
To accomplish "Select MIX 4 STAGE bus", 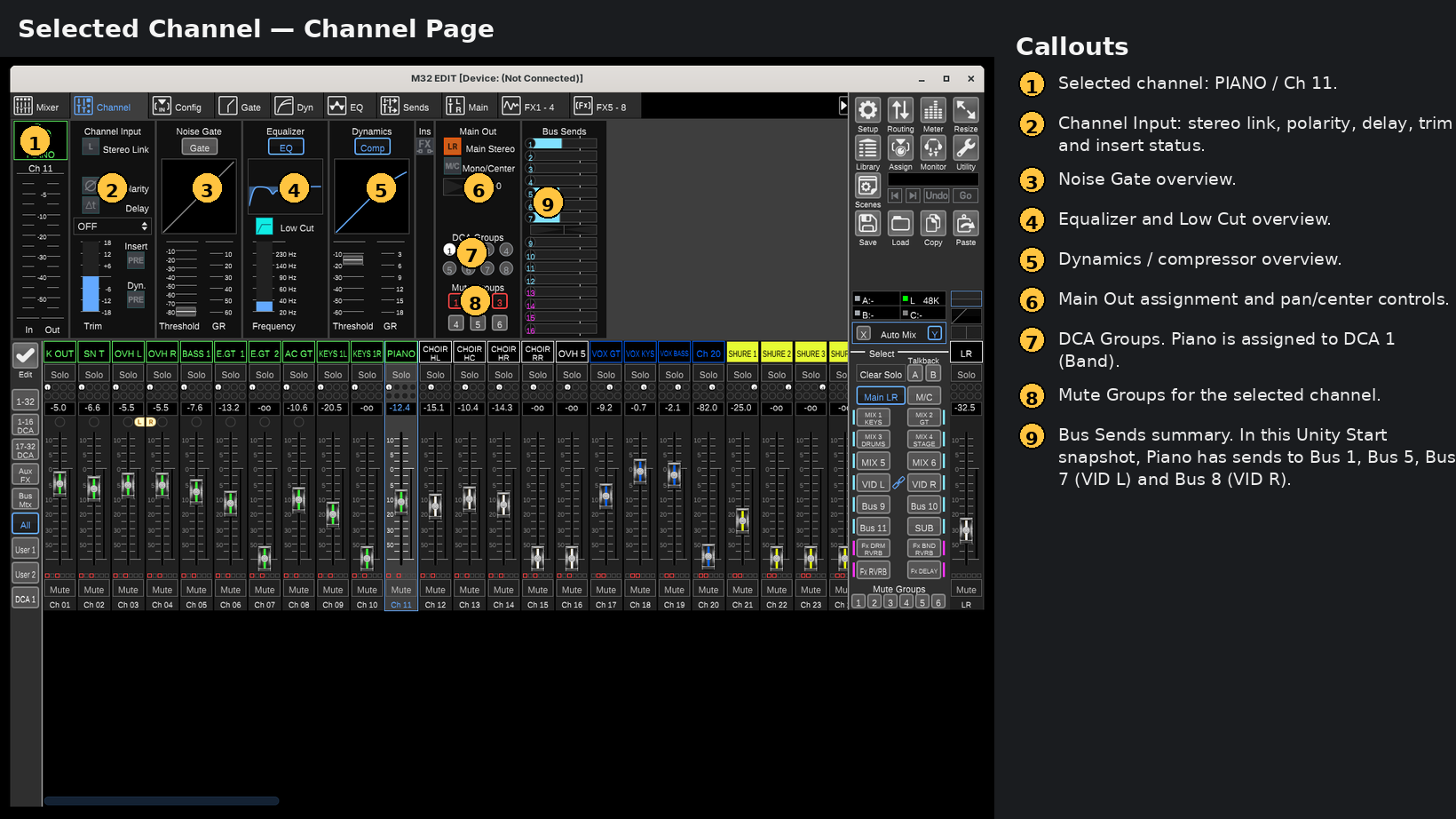I will (924, 440).
